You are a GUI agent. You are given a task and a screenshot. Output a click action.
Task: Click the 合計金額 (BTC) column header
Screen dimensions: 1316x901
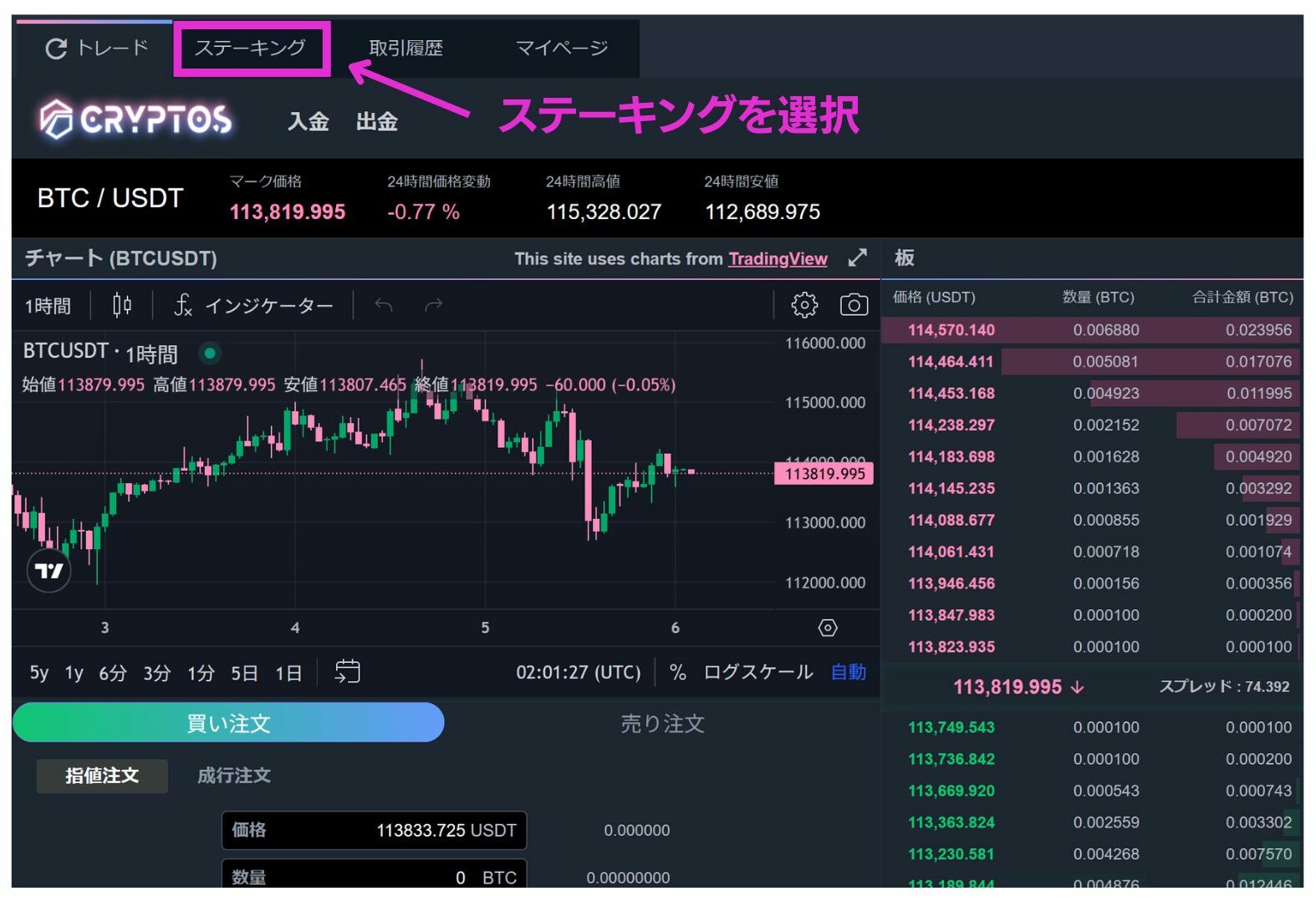tap(1242, 298)
